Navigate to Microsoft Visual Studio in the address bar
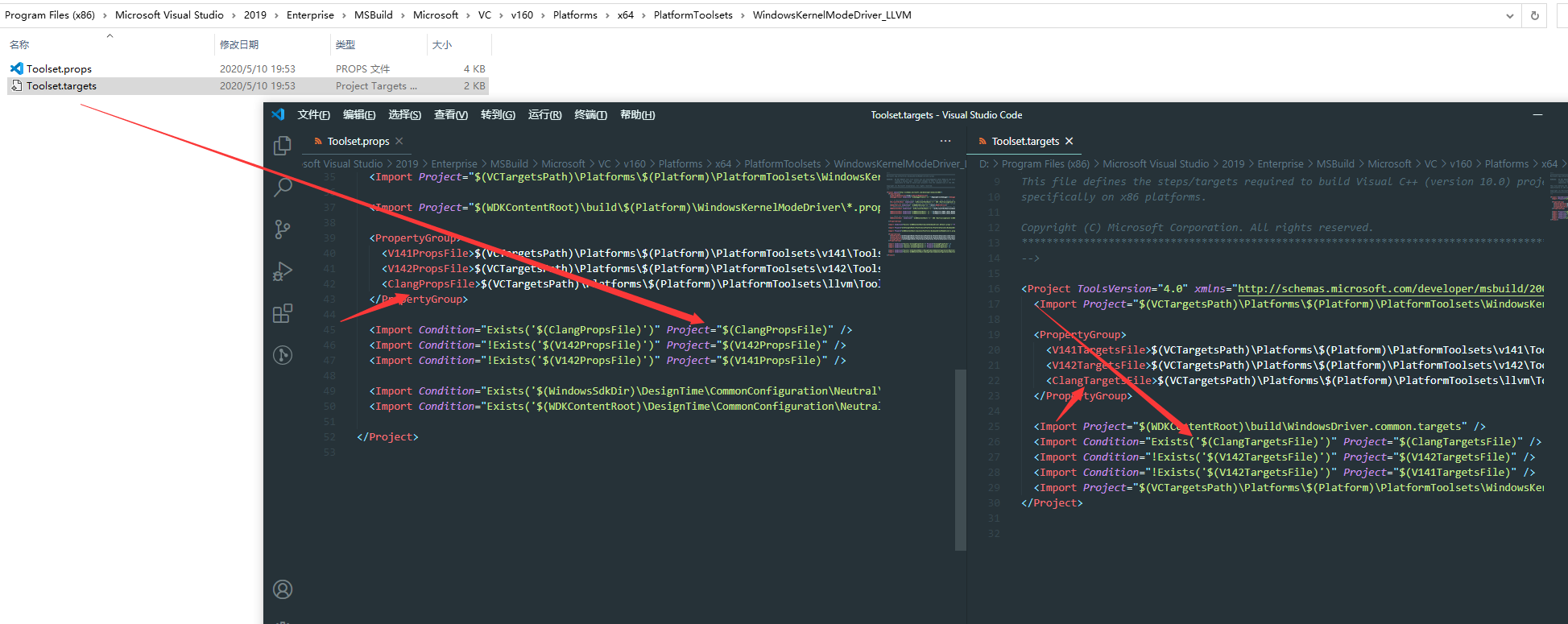This screenshot has width=1568, height=624. [x=169, y=15]
